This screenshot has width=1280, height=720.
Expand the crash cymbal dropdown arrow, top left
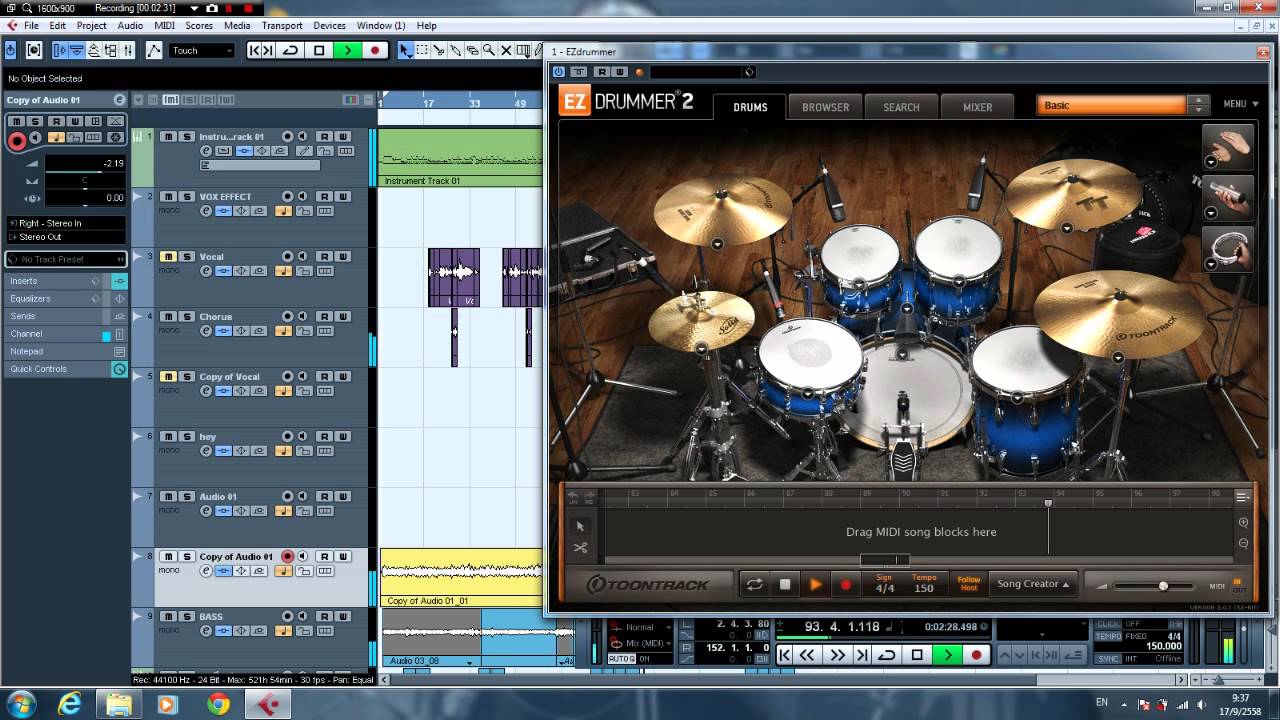tap(717, 244)
